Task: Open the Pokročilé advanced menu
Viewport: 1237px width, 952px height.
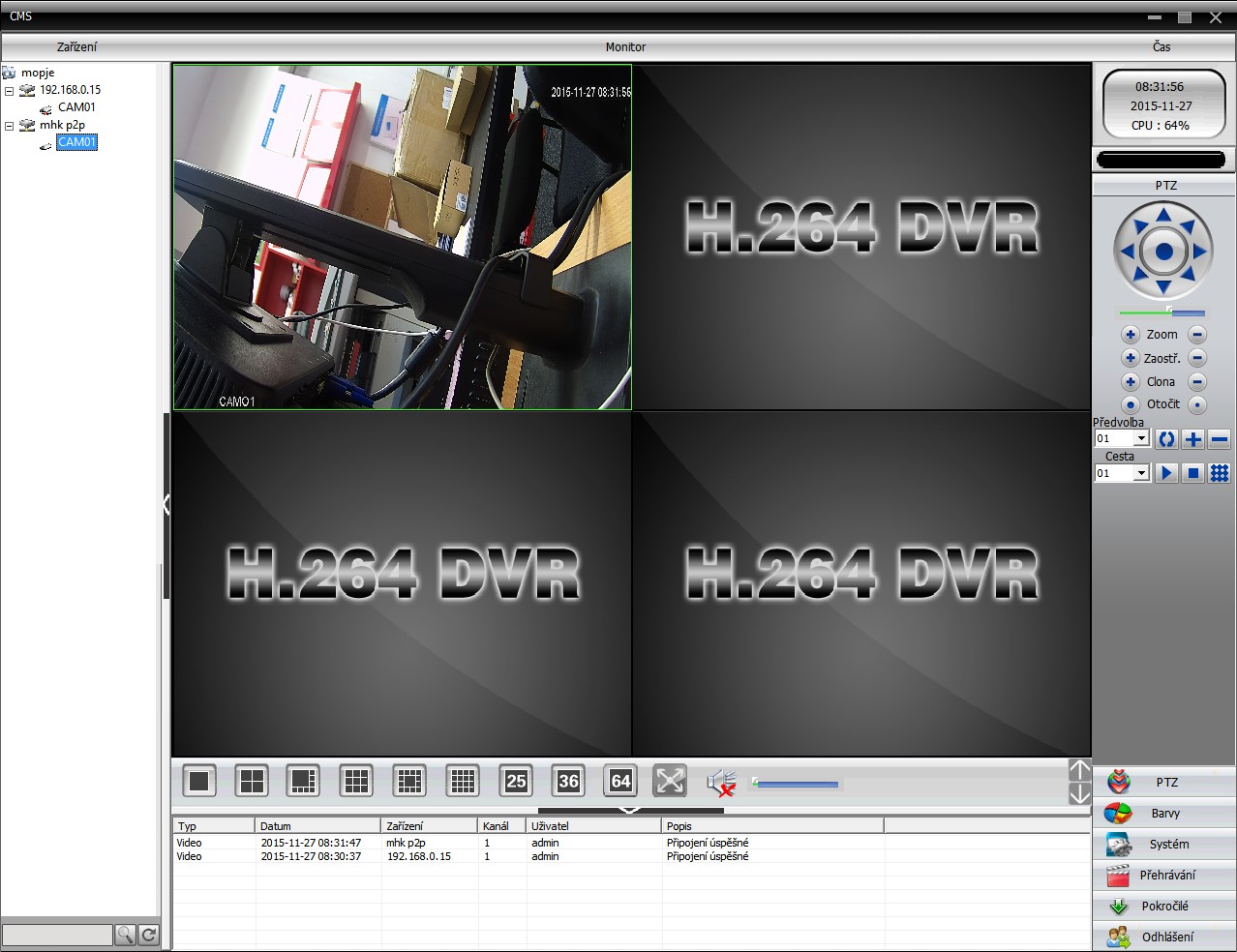Action: tap(1164, 907)
